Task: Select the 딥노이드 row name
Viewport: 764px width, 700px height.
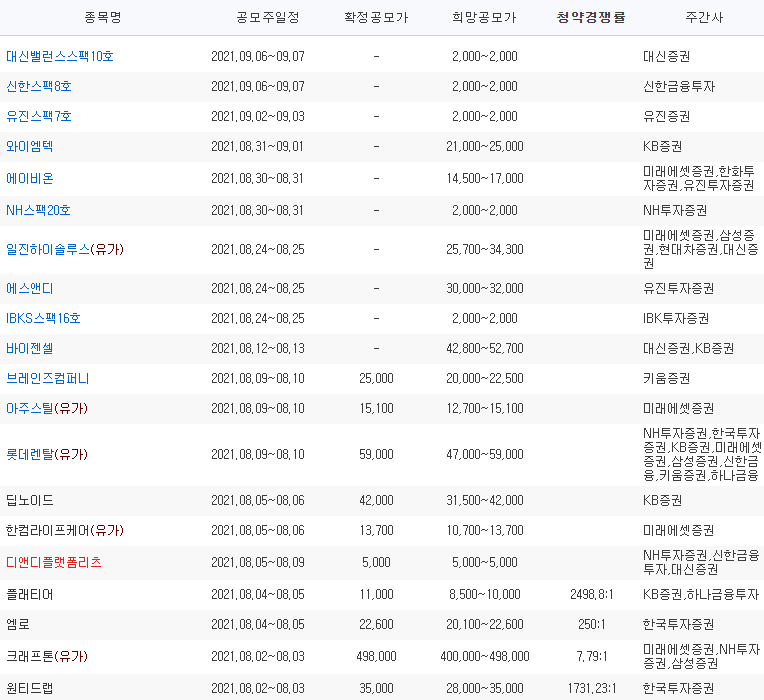Action: 29,501
